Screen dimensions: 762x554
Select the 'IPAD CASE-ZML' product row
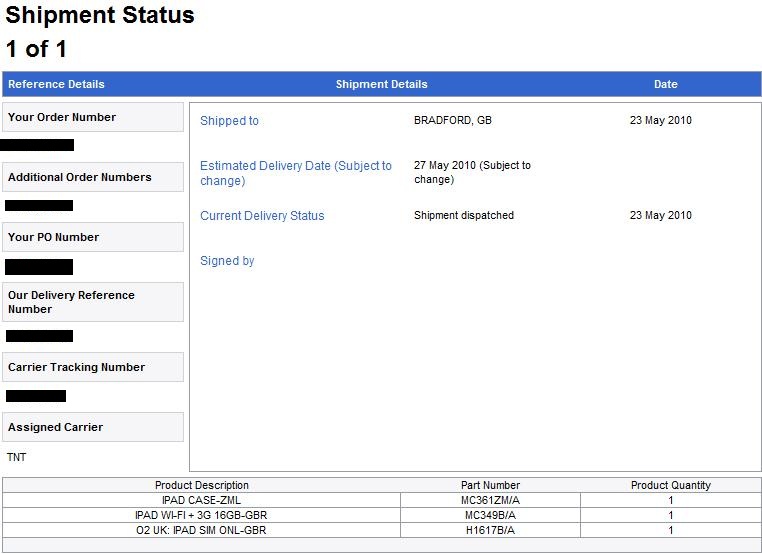click(201, 500)
